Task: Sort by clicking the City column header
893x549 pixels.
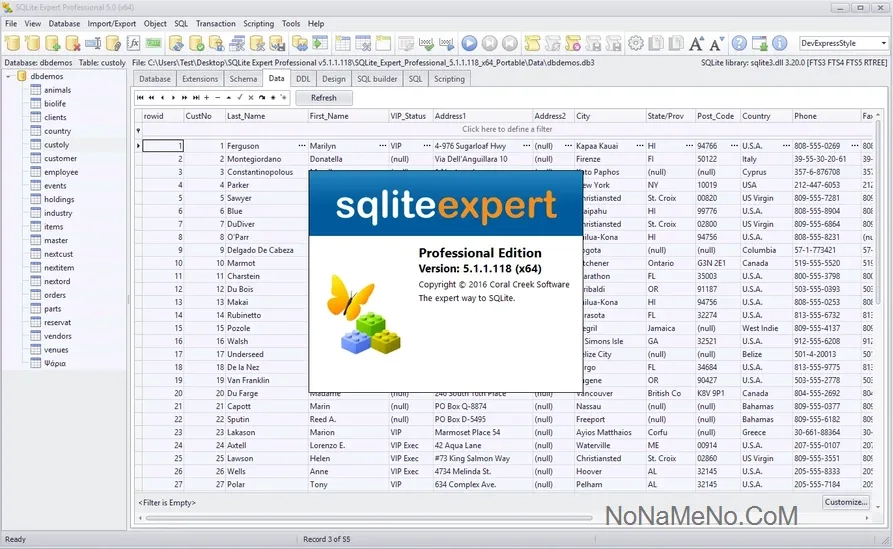Action: [608, 116]
